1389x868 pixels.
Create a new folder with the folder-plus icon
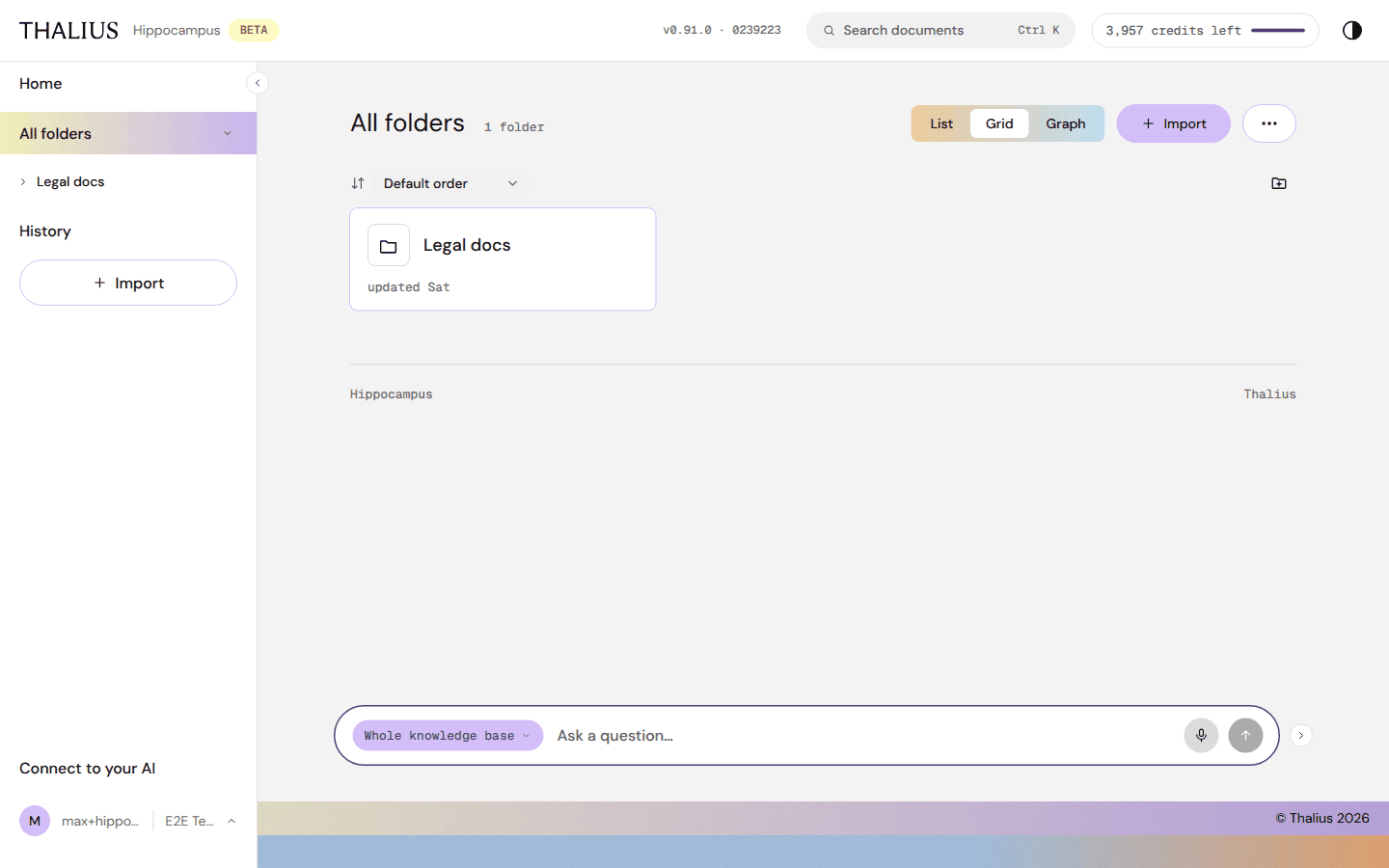(1279, 183)
